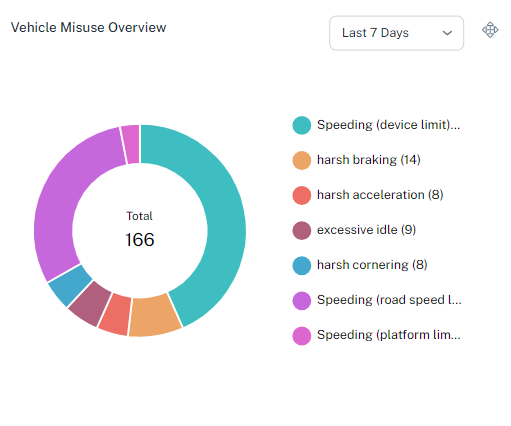Toggle Speeding (device limit) legend entry
511x426 pixels.
377,125
